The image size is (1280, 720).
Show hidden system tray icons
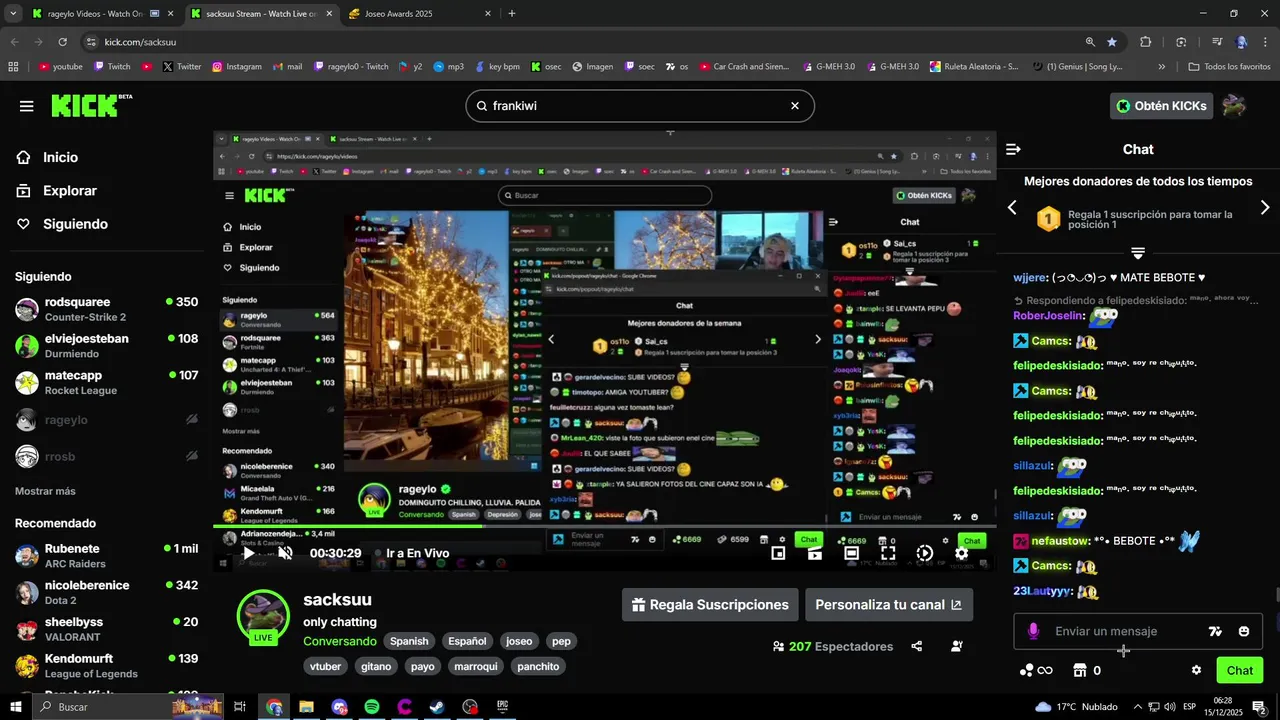1138,707
